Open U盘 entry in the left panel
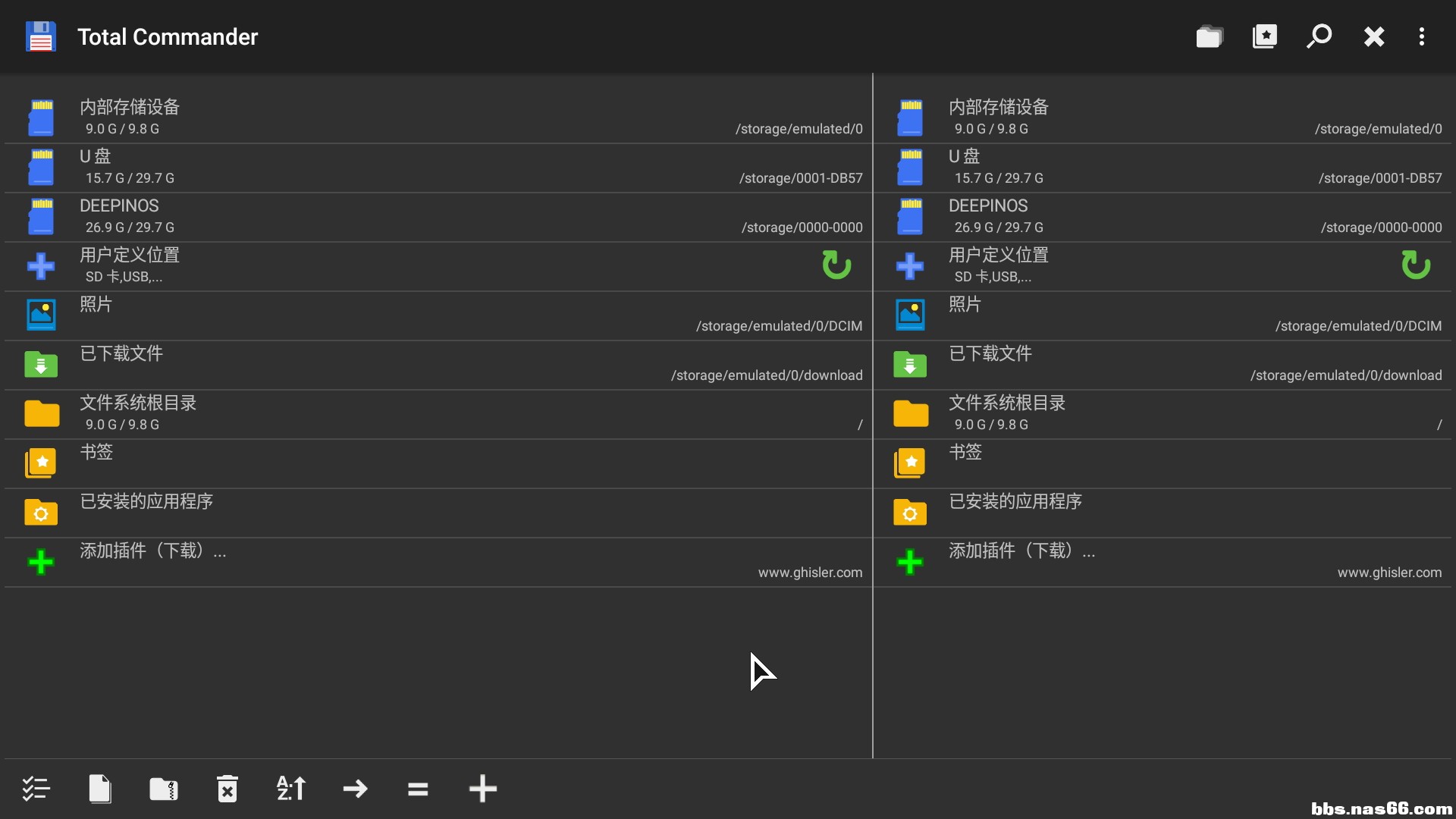Screen dimensions: 1456x819 (438, 168)
